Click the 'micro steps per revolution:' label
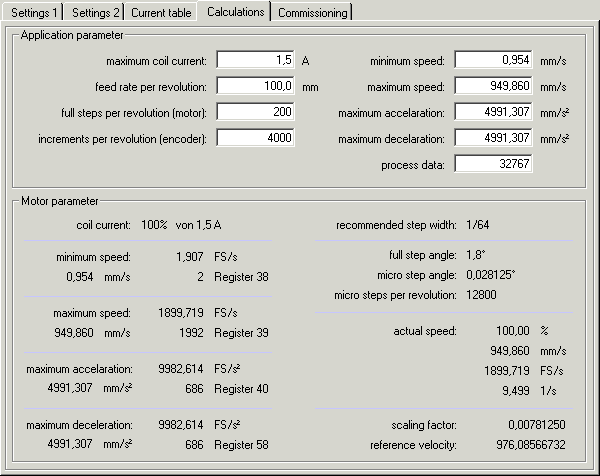600x476 pixels. pyautogui.click(x=395, y=295)
